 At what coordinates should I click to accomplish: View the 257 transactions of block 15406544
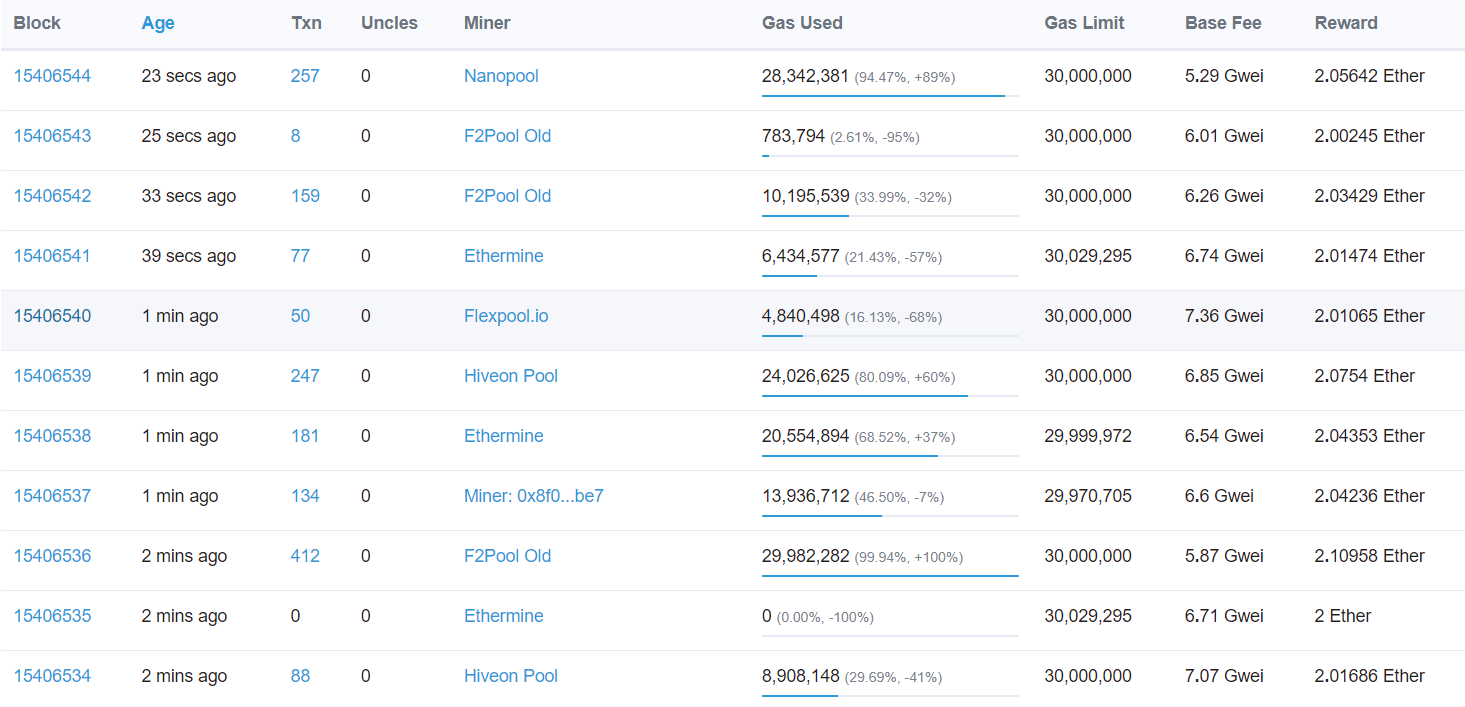point(305,76)
